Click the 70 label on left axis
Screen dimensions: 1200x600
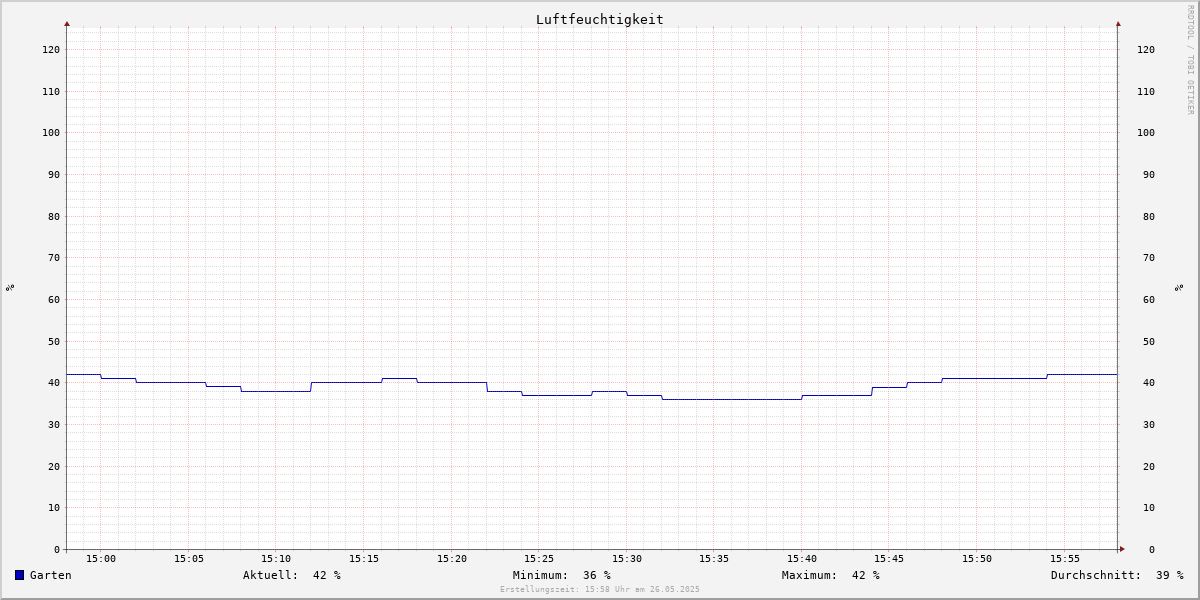click(x=54, y=258)
